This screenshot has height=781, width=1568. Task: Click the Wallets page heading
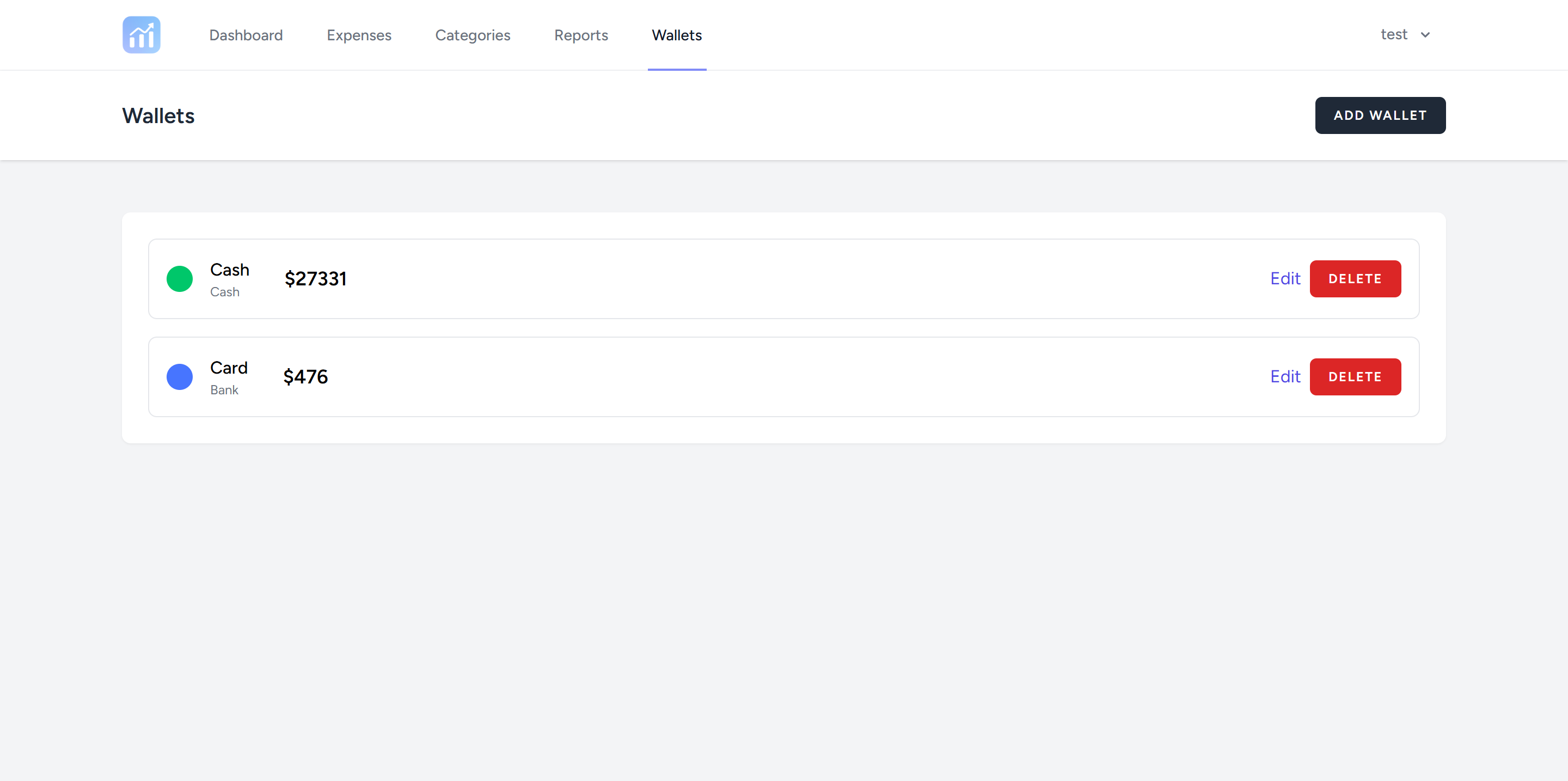(158, 115)
